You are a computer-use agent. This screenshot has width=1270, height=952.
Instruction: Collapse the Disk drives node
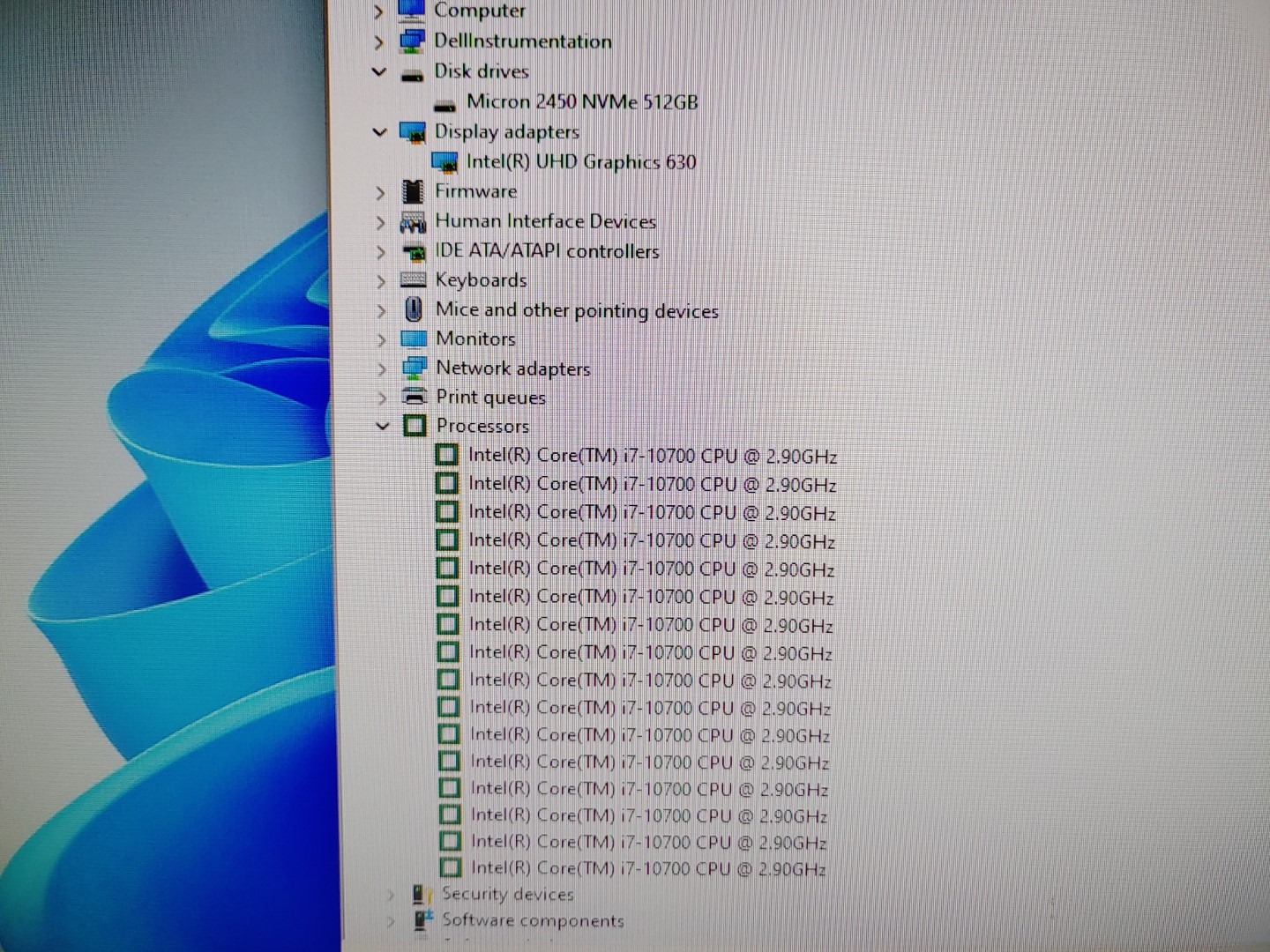pos(379,72)
